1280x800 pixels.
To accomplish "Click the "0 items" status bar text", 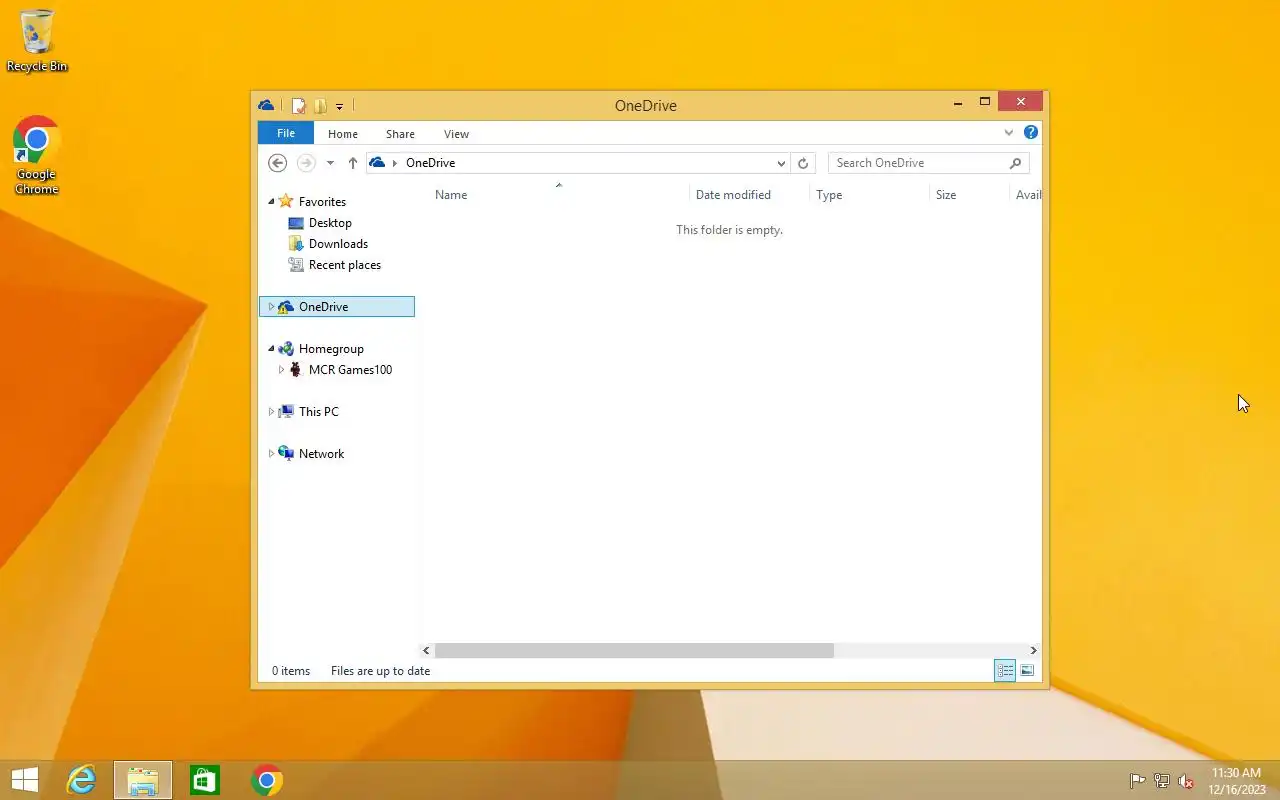I will (x=291, y=671).
